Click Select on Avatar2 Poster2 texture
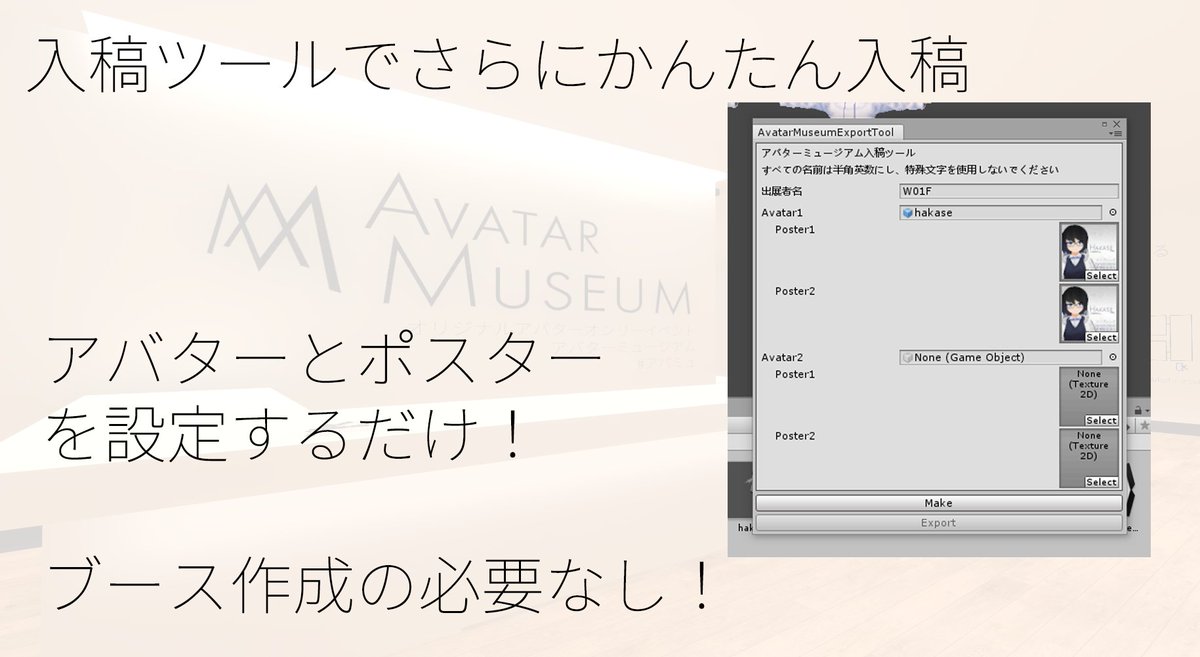Viewport: 1200px width, 657px height. click(1101, 482)
